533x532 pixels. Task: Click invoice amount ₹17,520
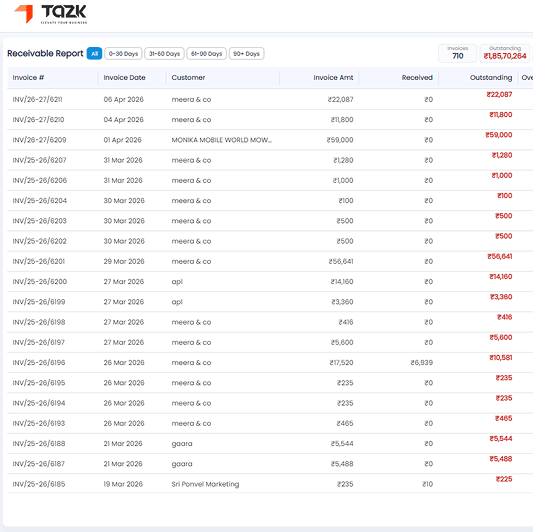[341, 363]
